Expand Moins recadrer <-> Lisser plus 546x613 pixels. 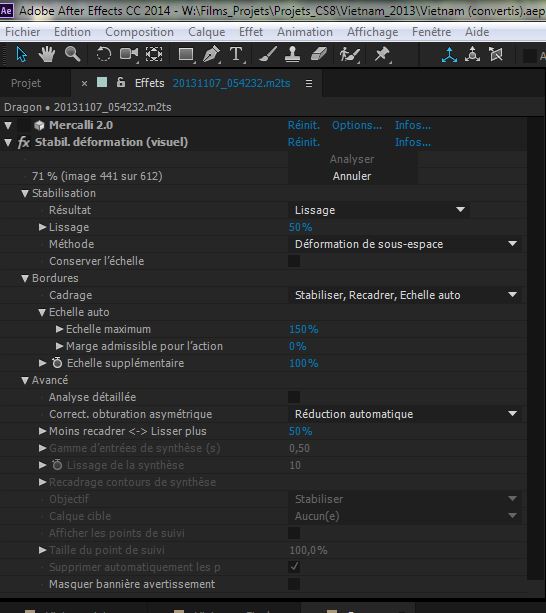coord(42,431)
